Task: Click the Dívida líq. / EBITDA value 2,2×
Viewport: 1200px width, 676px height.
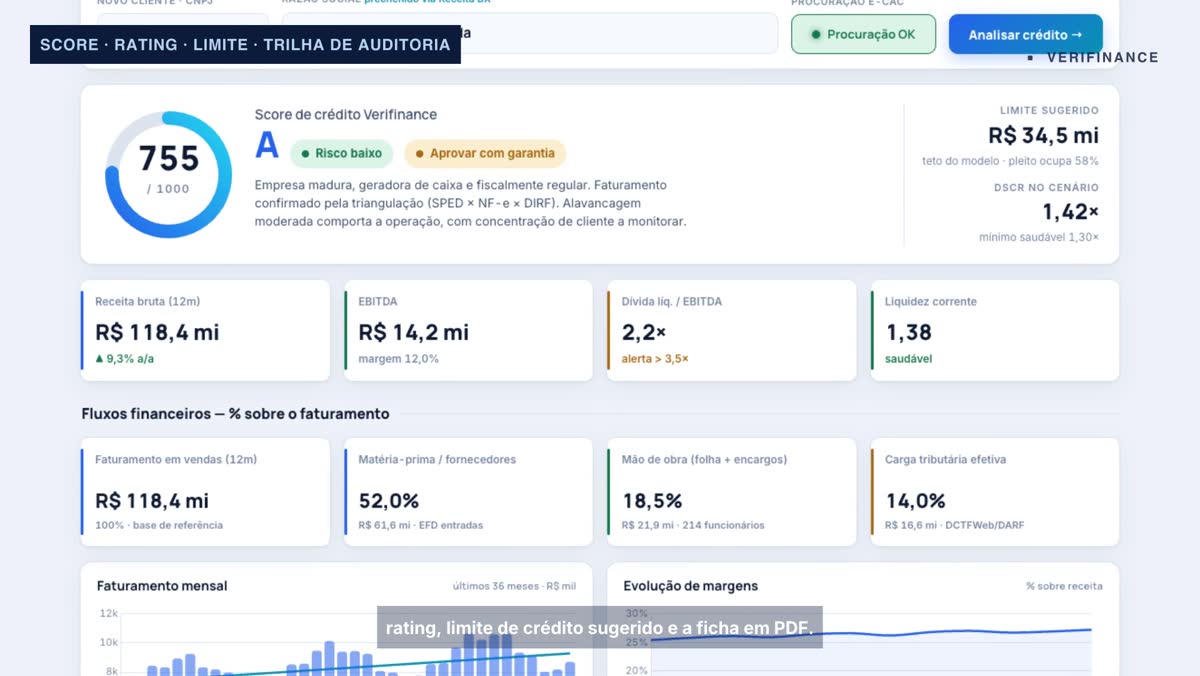Action: click(x=643, y=332)
